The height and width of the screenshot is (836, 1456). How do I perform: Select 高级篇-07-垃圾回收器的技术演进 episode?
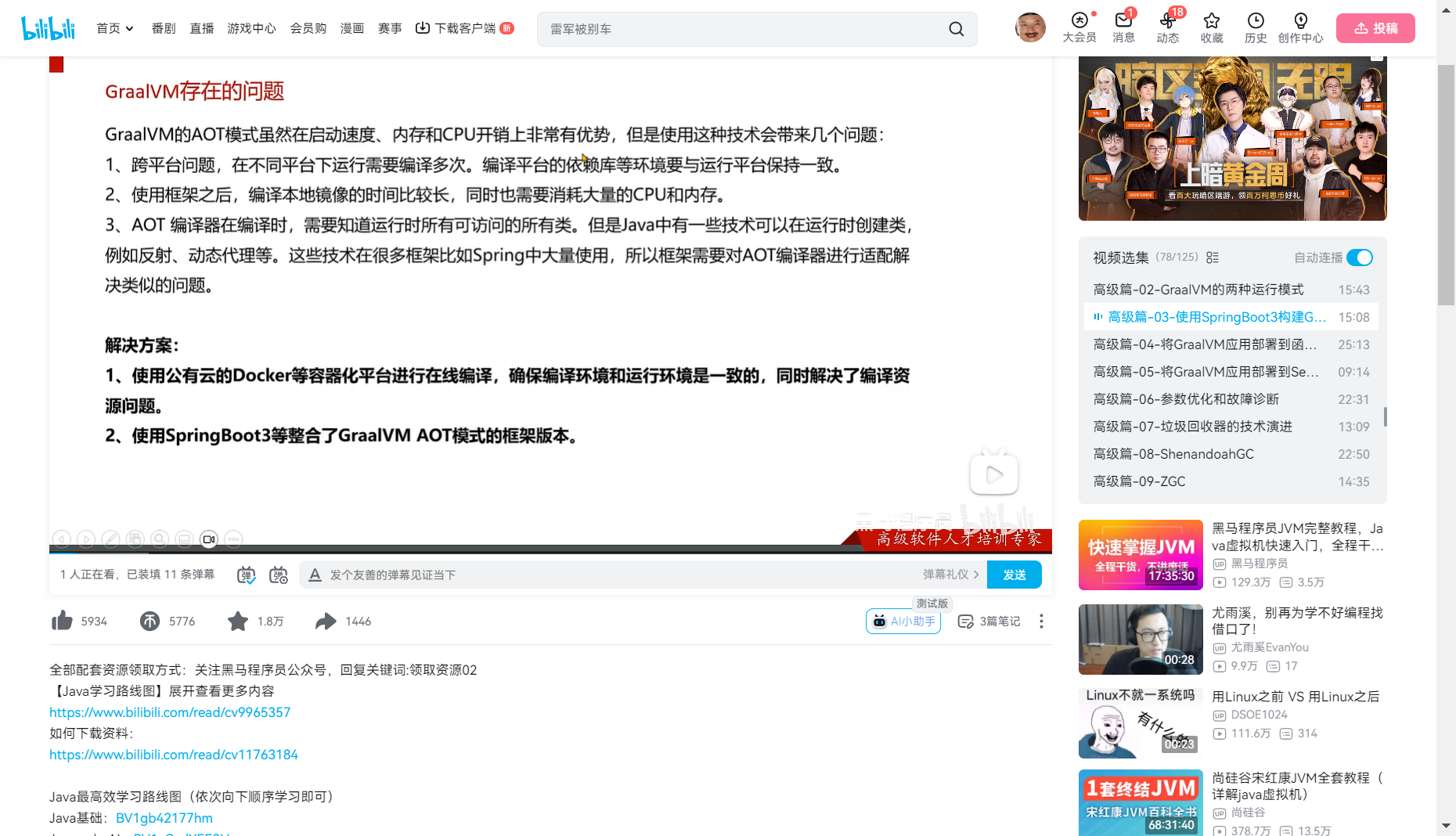(x=1231, y=427)
